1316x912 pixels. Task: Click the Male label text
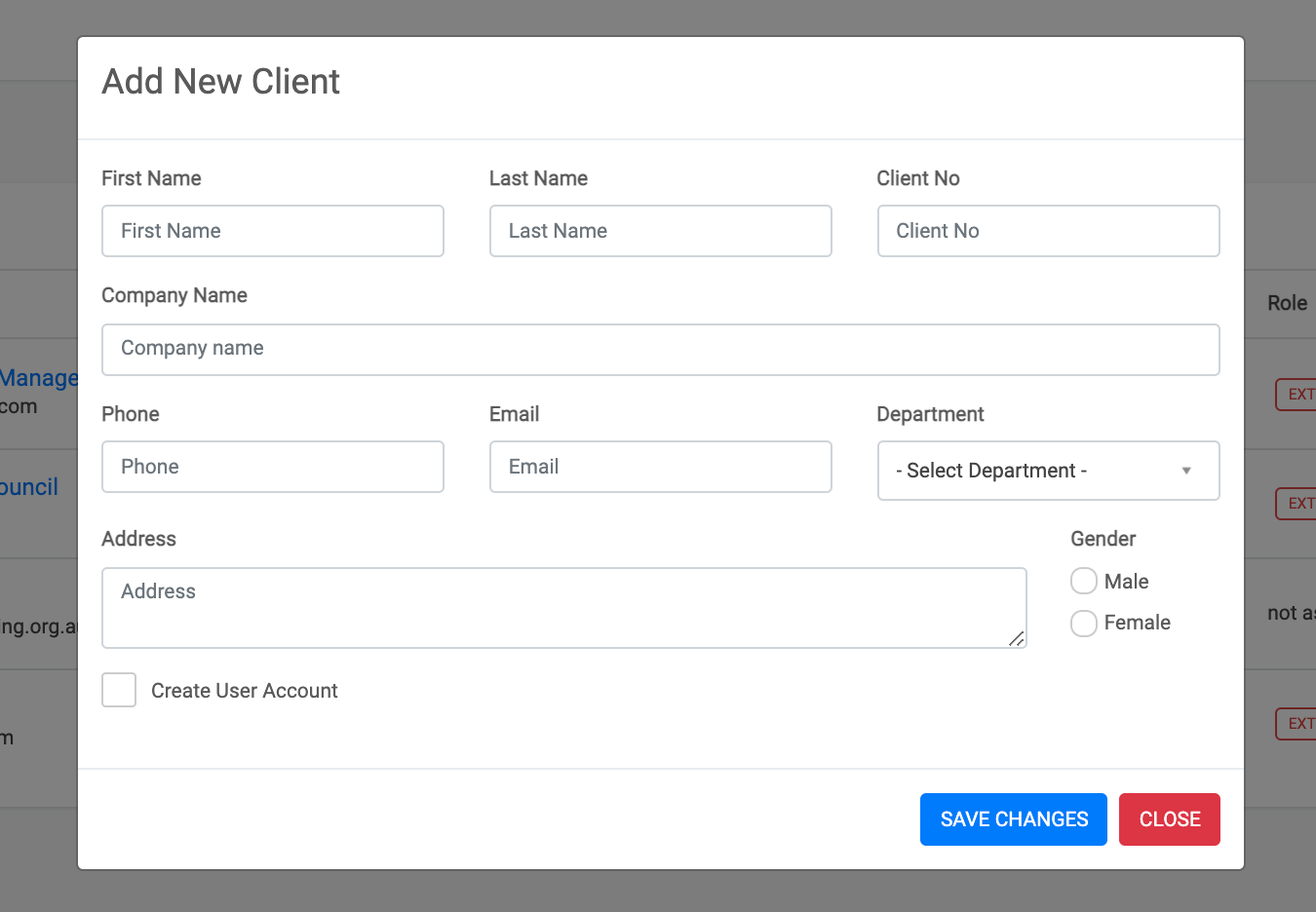(x=1126, y=582)
